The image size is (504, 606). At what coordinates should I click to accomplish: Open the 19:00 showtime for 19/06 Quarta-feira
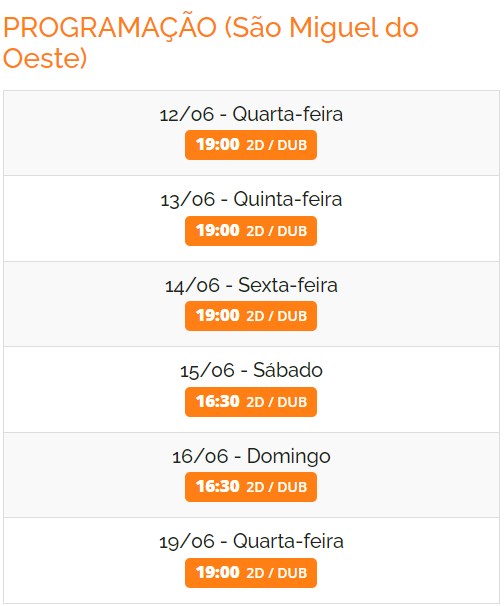251,573
